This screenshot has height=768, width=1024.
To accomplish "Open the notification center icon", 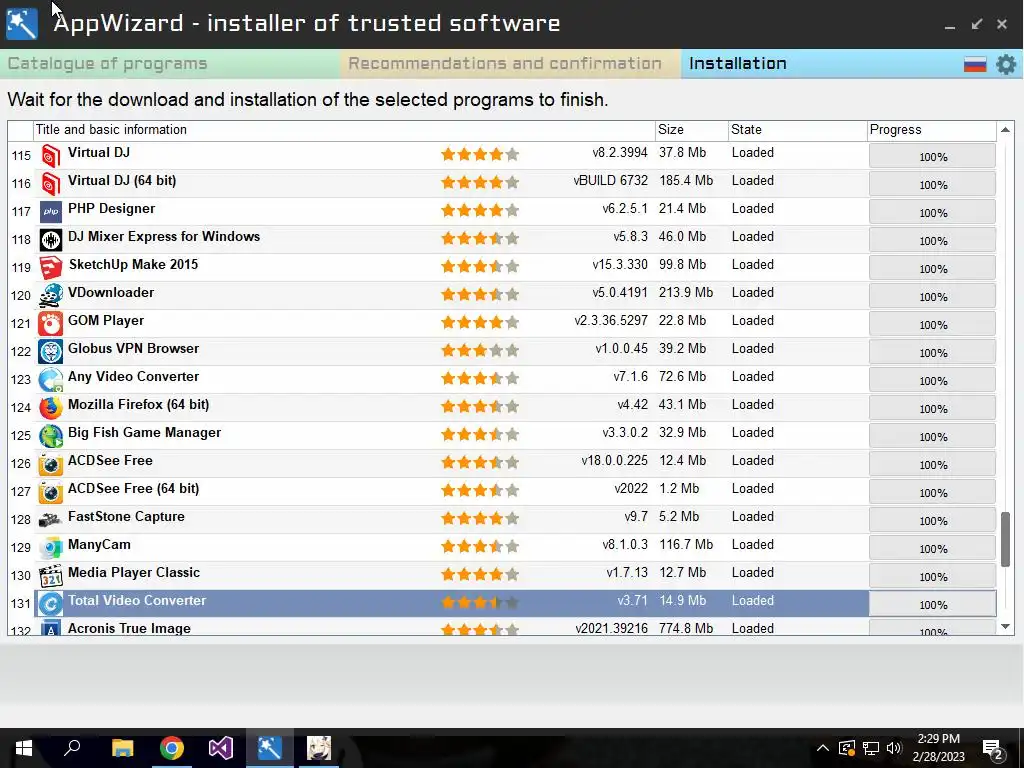I will tap(993, 750).
